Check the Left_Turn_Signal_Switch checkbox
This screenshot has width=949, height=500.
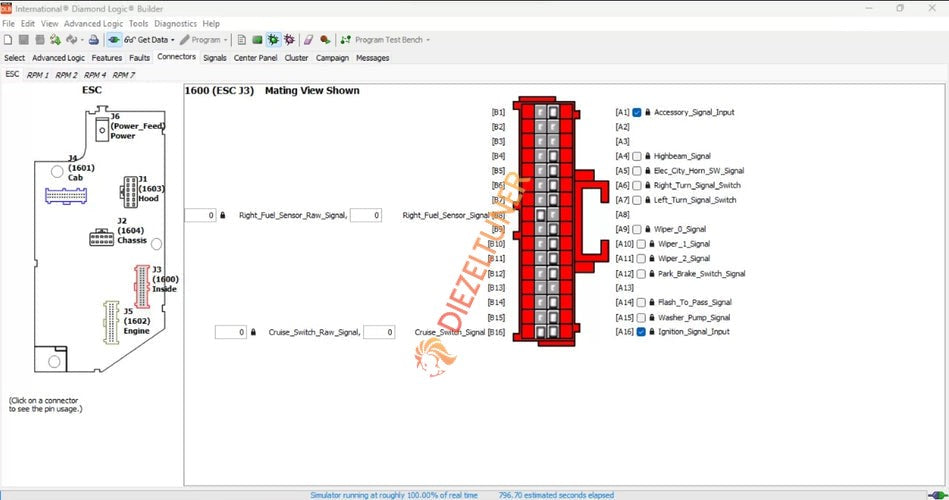[637, 200]
